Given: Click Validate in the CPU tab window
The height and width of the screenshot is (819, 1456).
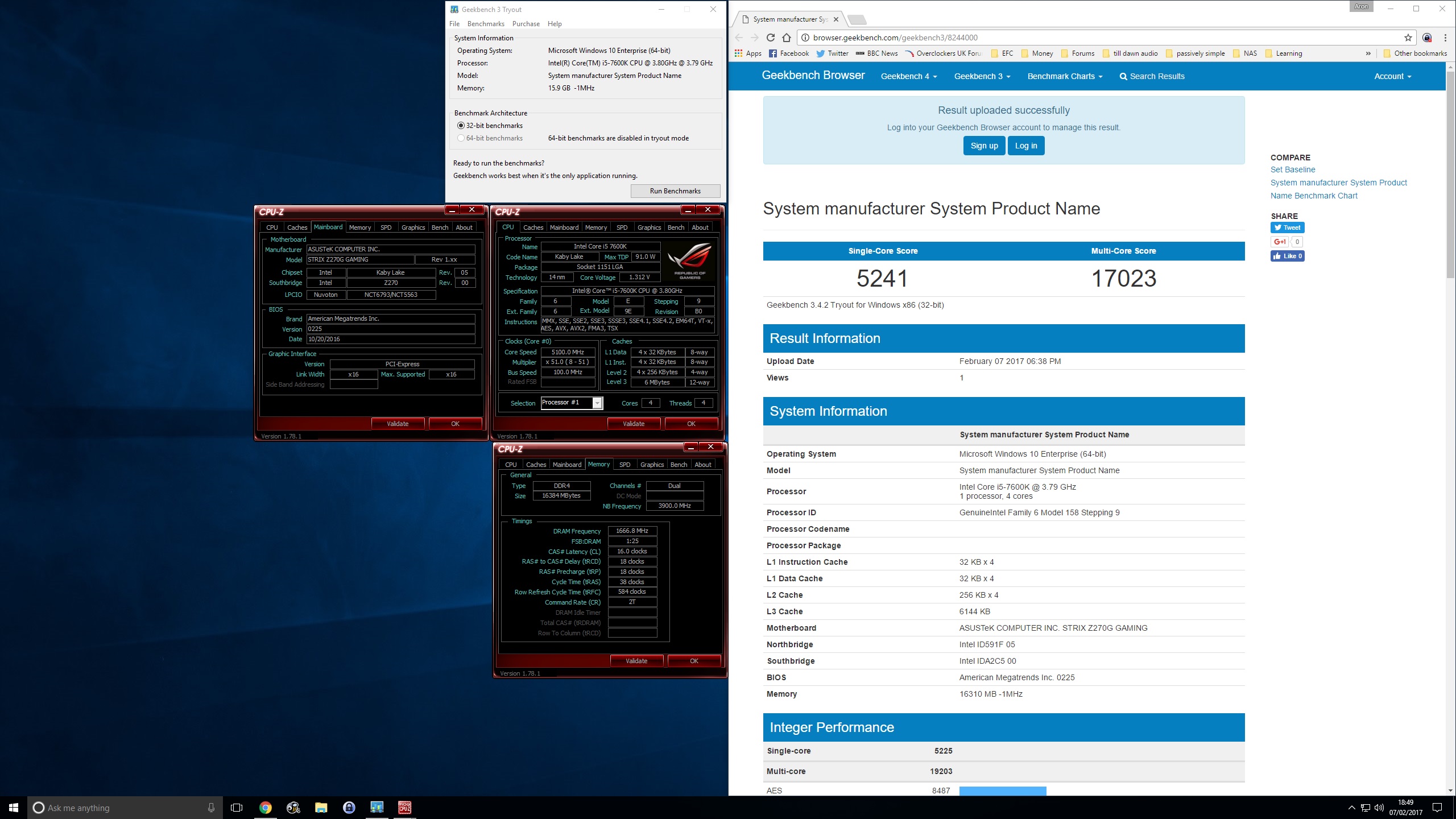Looking at the screenshot, I should (634, 424).
